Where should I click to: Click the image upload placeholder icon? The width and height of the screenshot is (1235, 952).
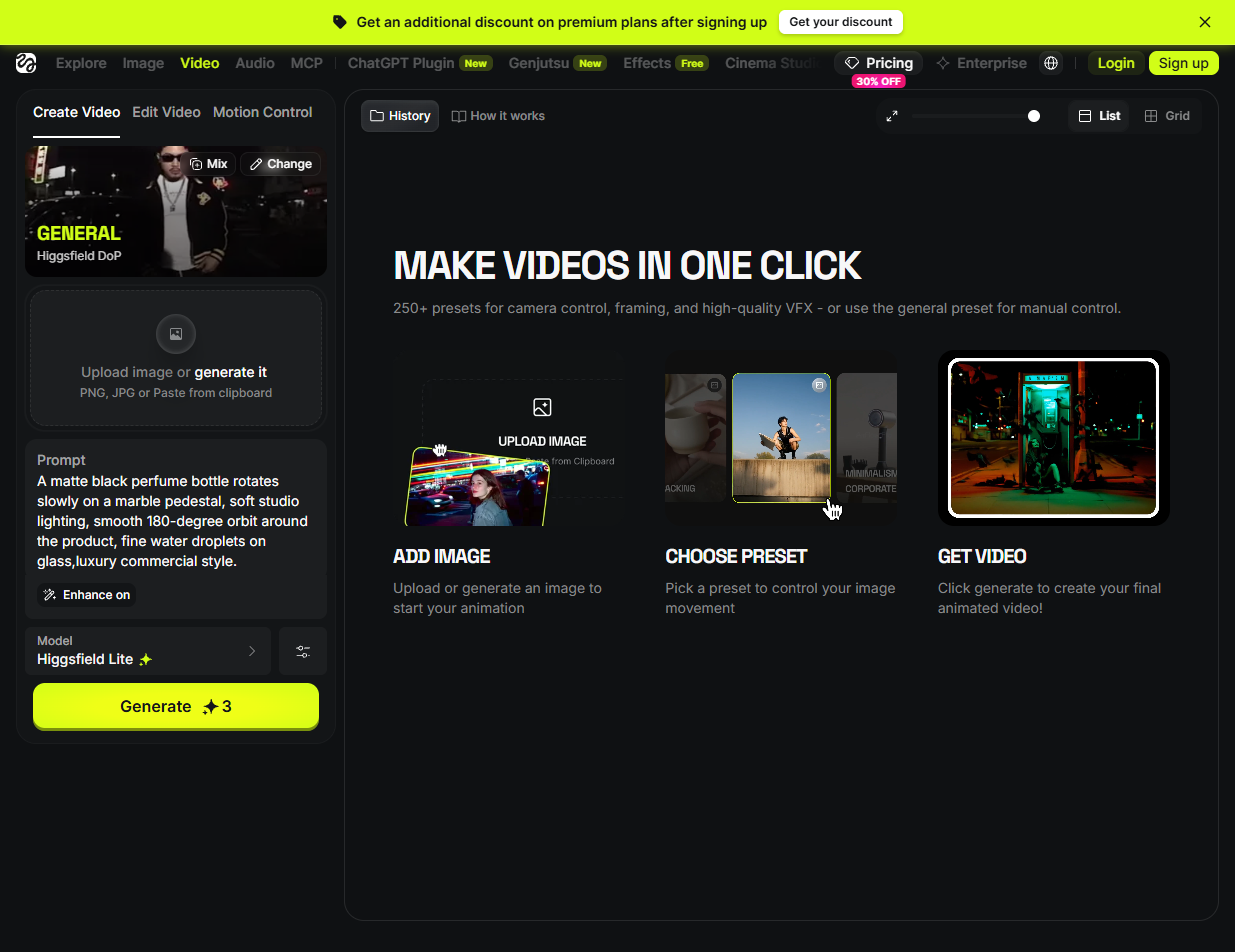coord(176,334)
